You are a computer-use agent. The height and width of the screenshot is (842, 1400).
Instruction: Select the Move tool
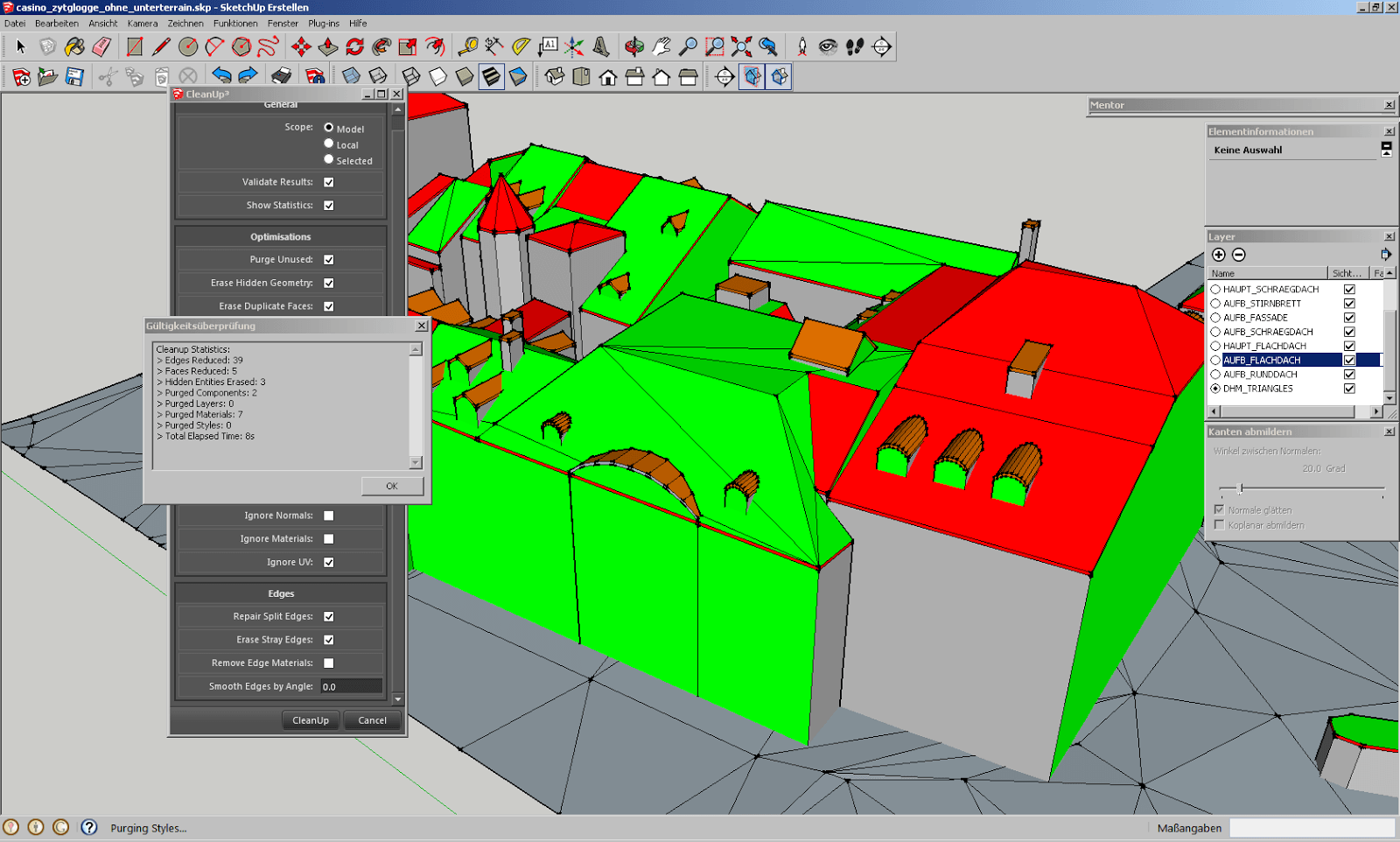[x=301, y=46]
